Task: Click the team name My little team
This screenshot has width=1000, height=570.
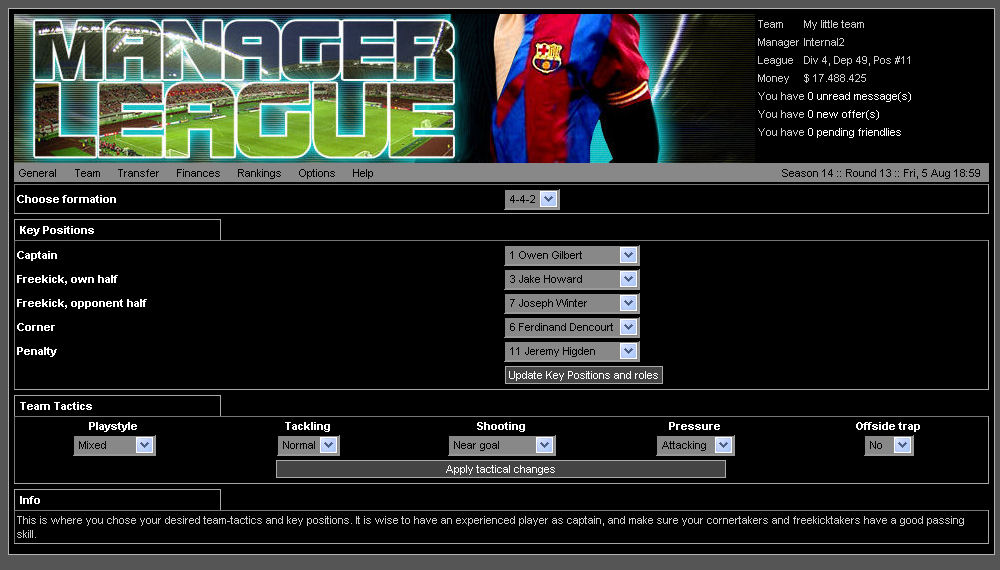Action: tap(834, 24)
